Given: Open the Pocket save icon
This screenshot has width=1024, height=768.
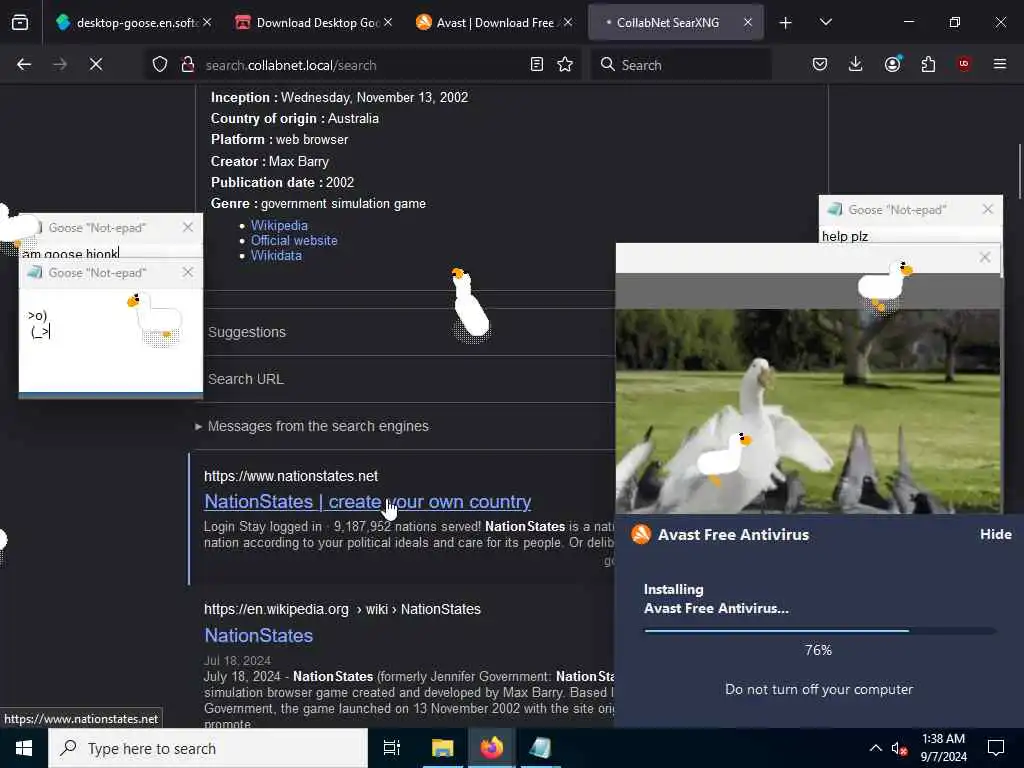Looking at the screenshot, I should (820, 64).
